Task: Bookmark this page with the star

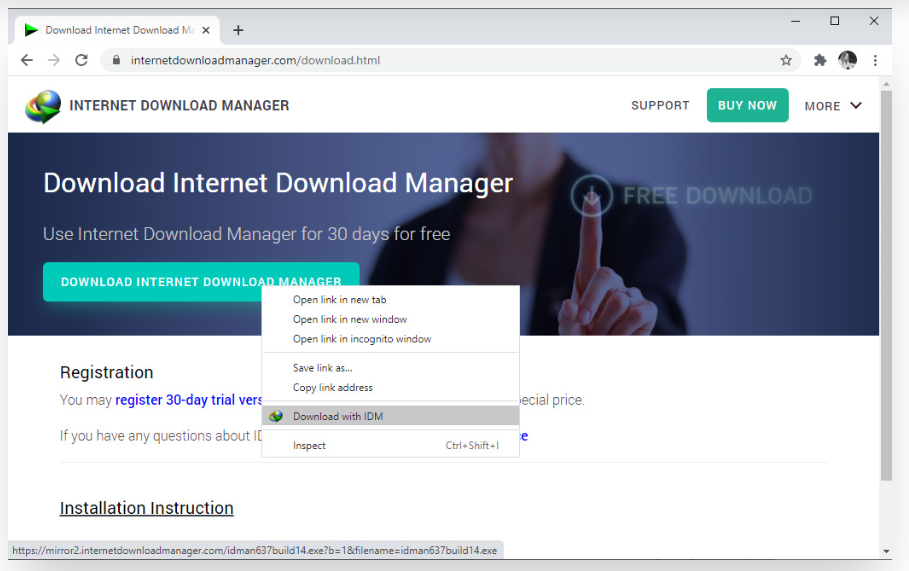Action: coord(786,60)
